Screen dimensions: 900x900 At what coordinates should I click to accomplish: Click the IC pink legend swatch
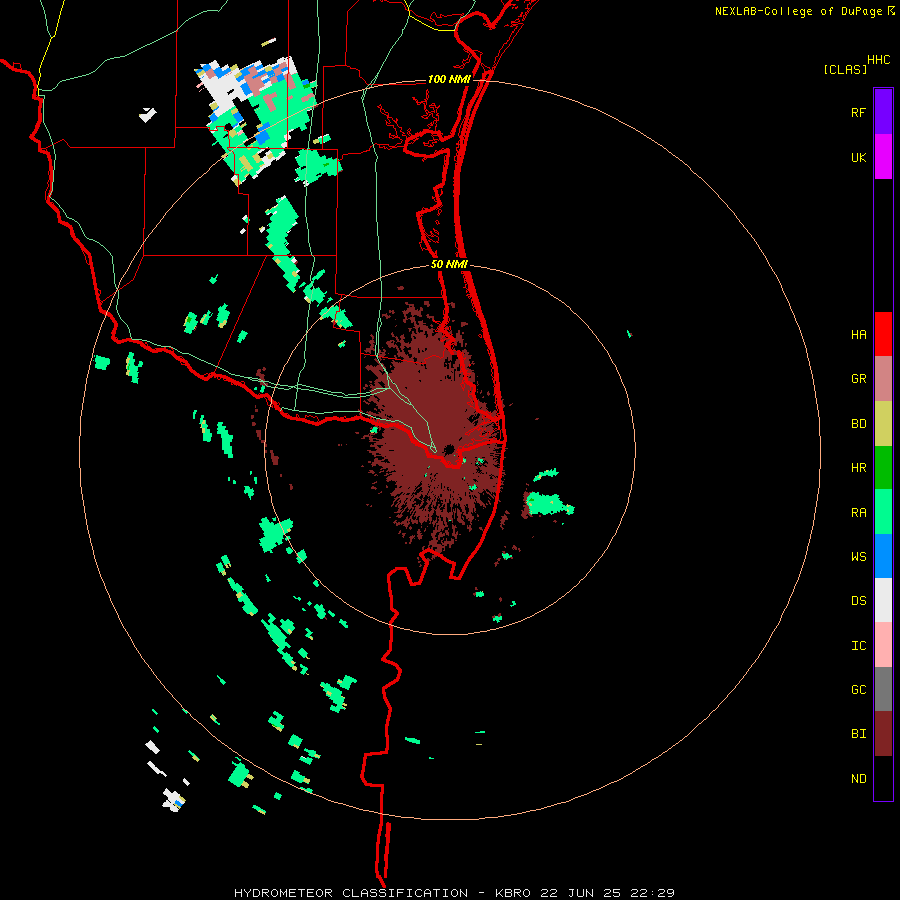coord(883,645)
